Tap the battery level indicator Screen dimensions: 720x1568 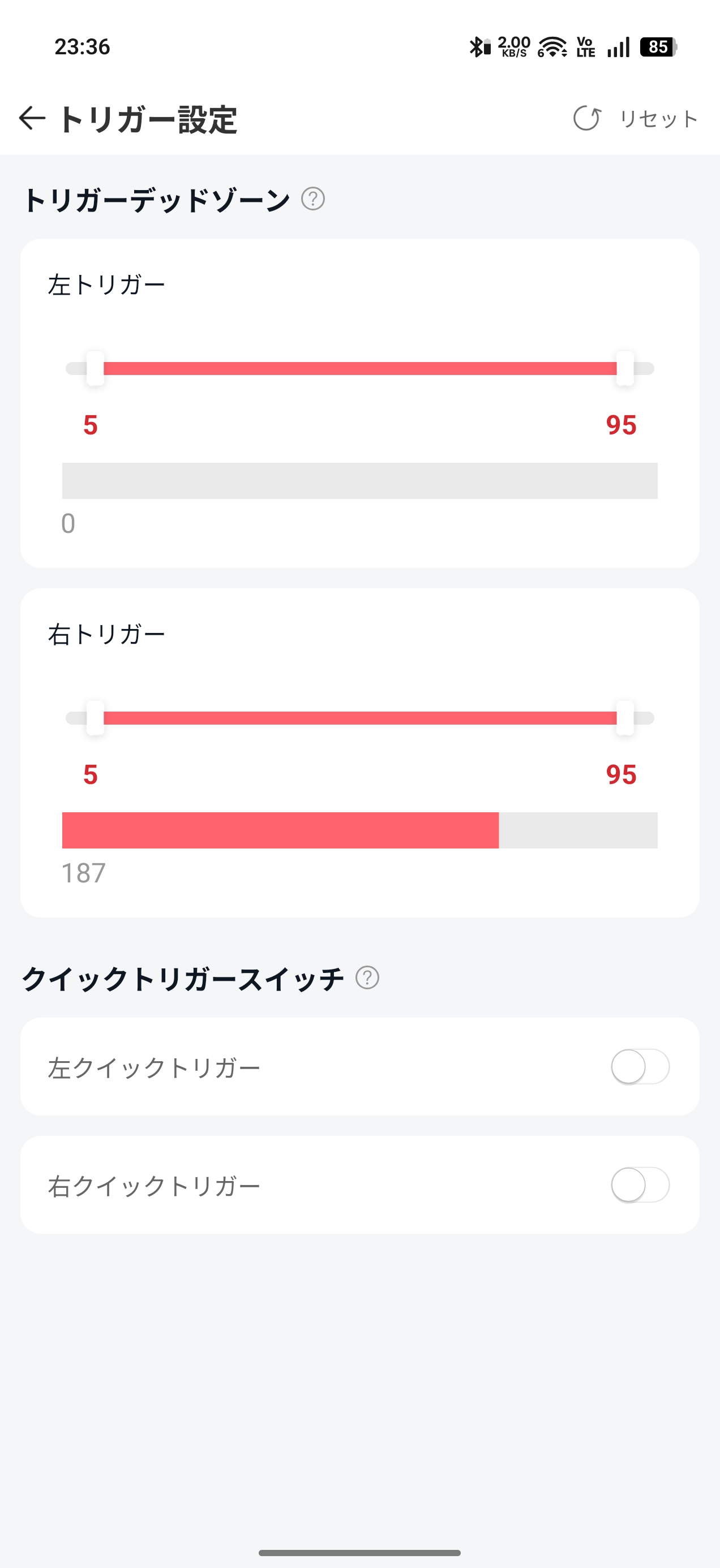click(658, 47)
